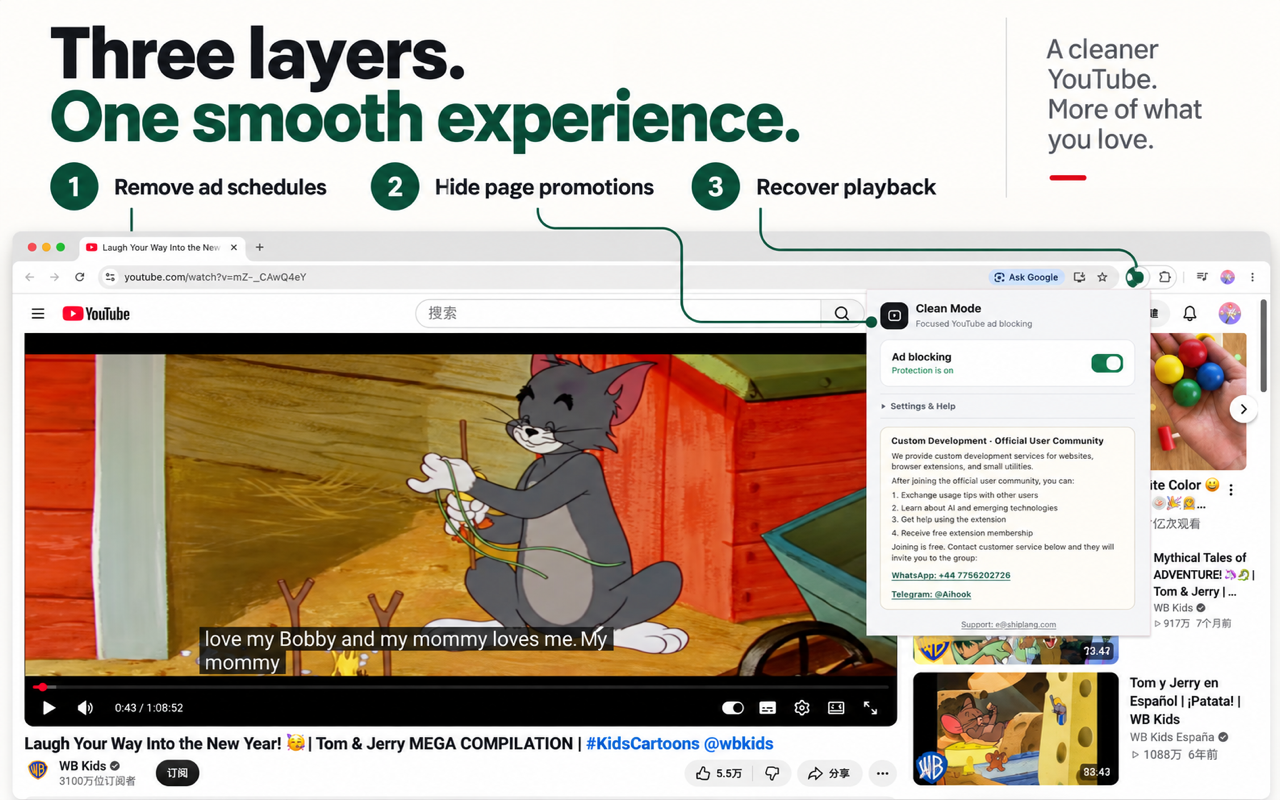The height and width of the screenshot is (800, 1280).
Task: Select the Laugh Your Way browser tab
Action: pos(162,247)
